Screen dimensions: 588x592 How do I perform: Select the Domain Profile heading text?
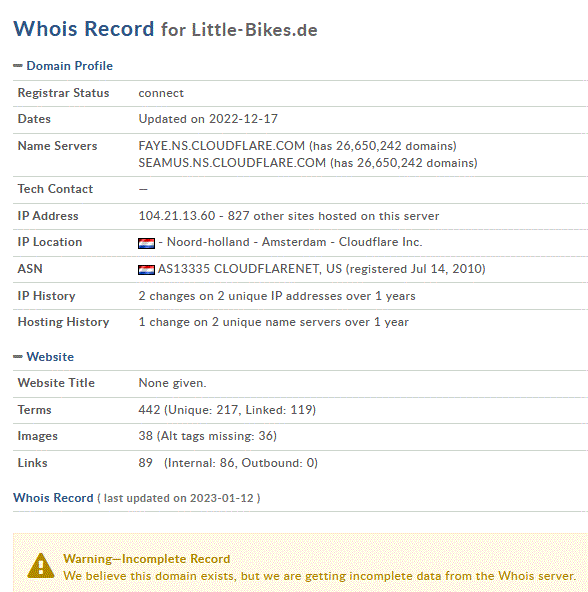pyautogui.click(x=69, y=66)
